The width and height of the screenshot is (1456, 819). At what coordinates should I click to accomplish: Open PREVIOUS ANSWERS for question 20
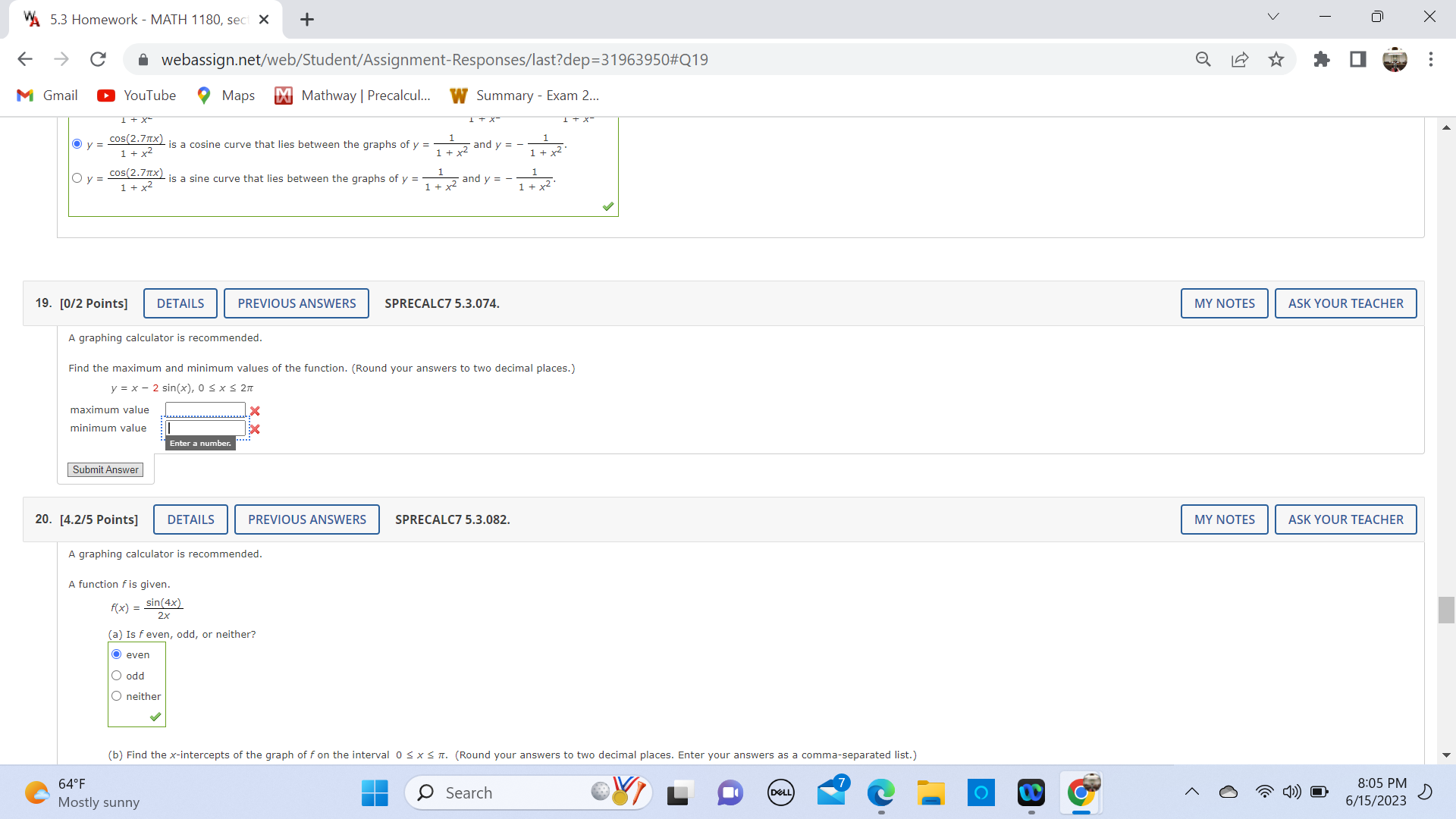(306, 519)
